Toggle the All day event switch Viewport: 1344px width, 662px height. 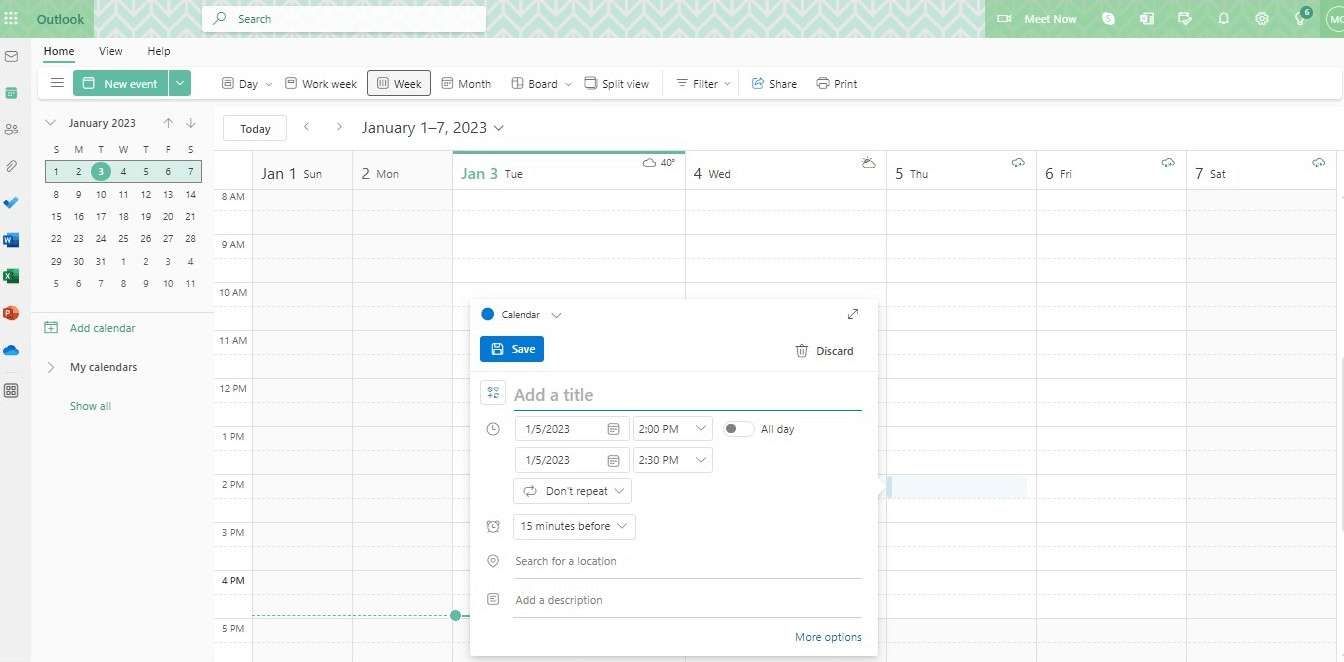click(x=737, y=428)
